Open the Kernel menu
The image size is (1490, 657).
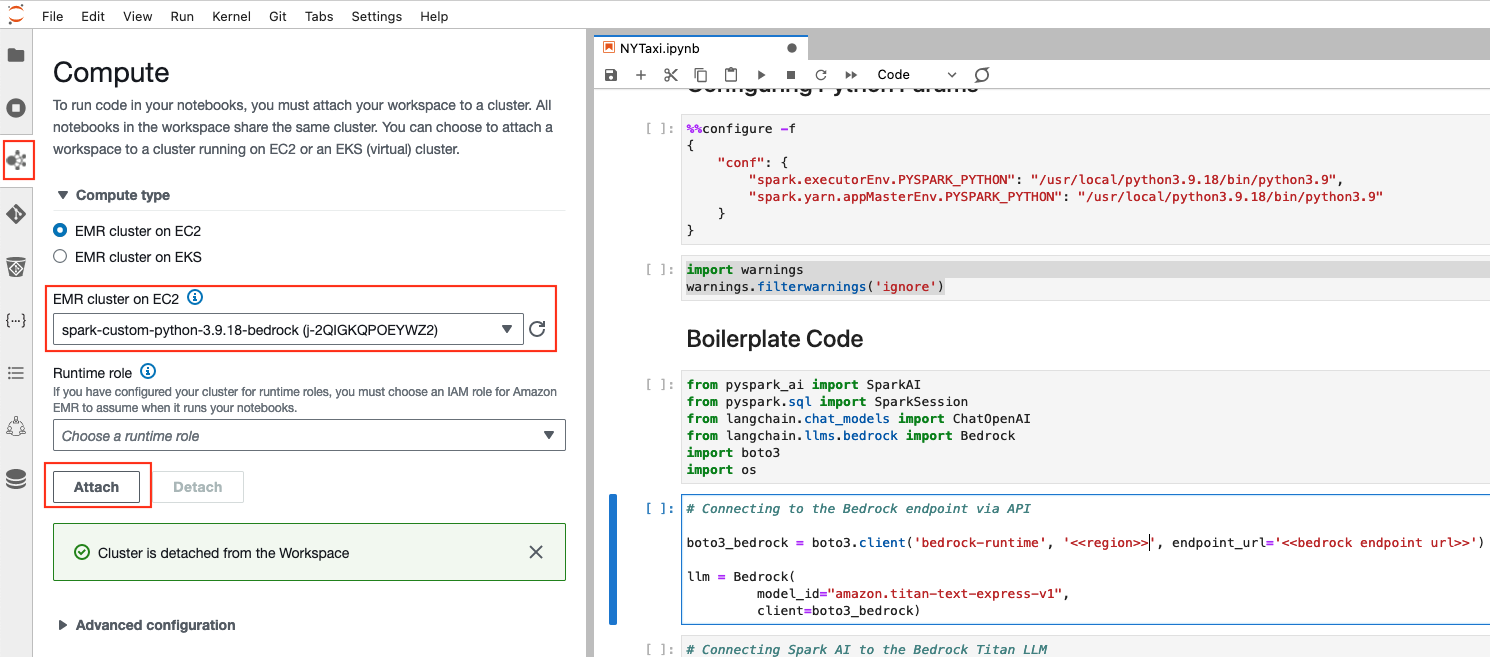tap(231, 17)
